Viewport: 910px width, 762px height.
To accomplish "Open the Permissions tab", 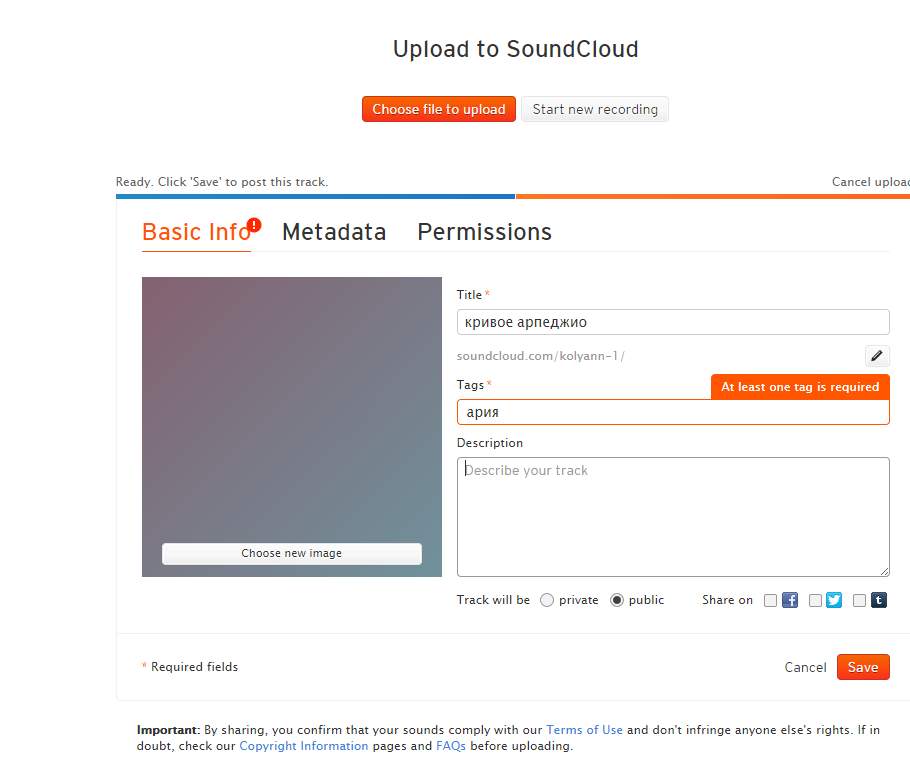I will coord(485,232).
